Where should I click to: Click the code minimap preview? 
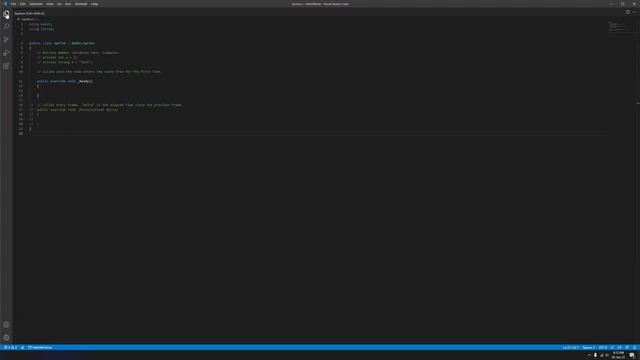(x=621, y=27)
